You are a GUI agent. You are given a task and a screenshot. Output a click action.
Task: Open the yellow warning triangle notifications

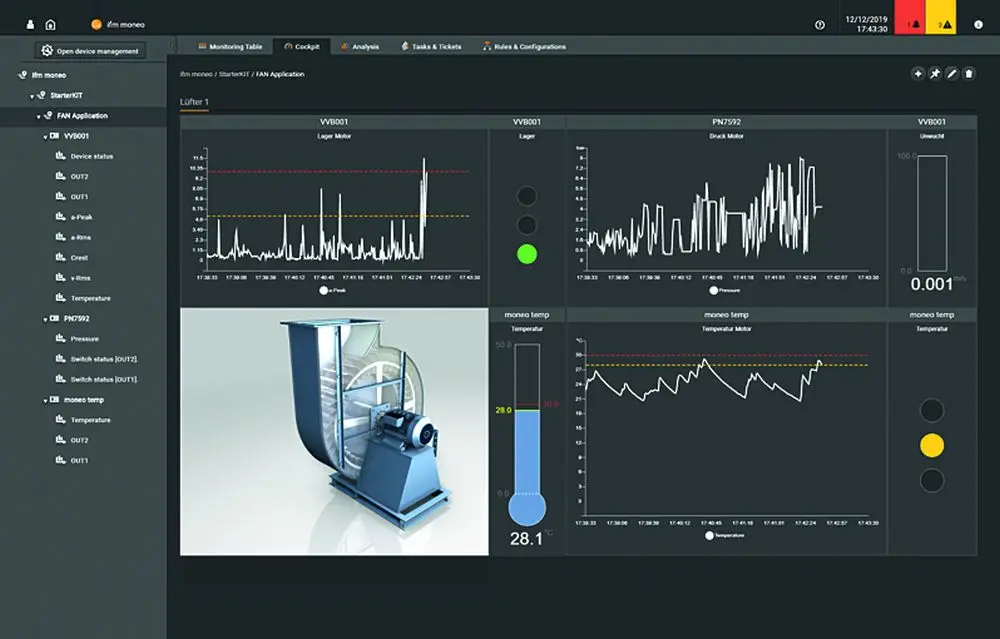[x=943, y=24]
